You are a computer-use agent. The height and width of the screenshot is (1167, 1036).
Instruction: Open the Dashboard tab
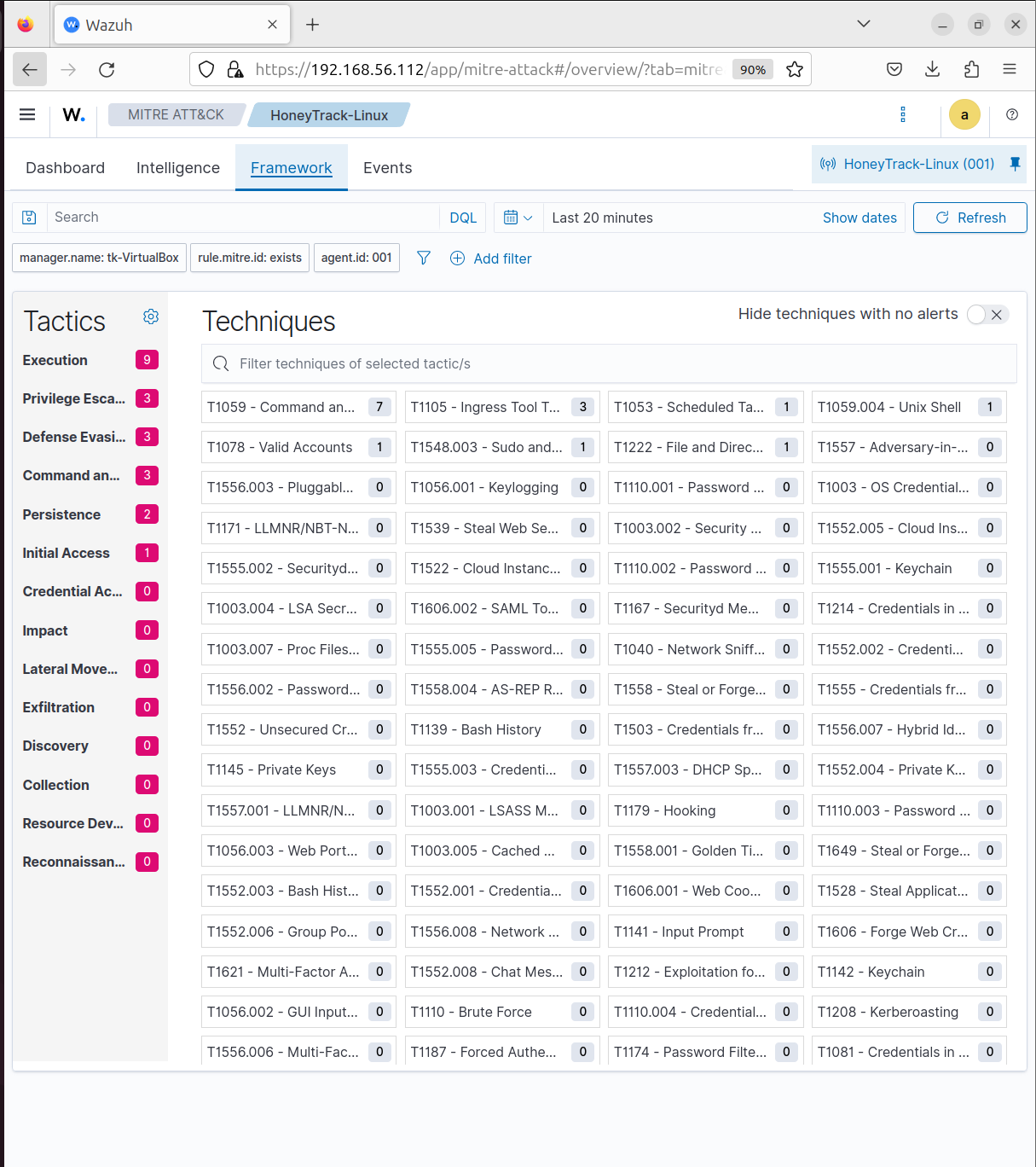(66, 168)
